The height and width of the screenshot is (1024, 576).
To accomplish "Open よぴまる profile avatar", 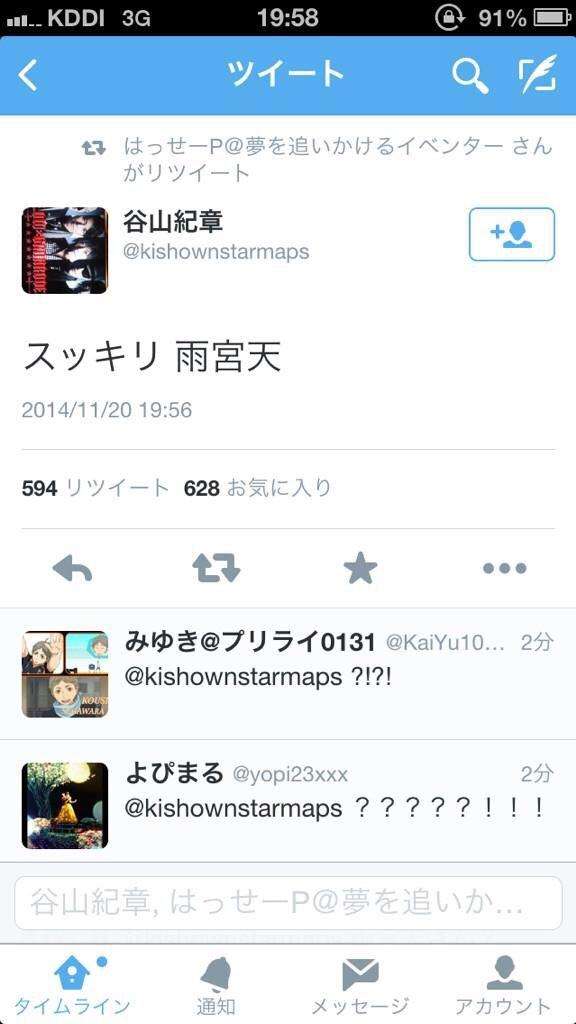I will coord(65,805).
